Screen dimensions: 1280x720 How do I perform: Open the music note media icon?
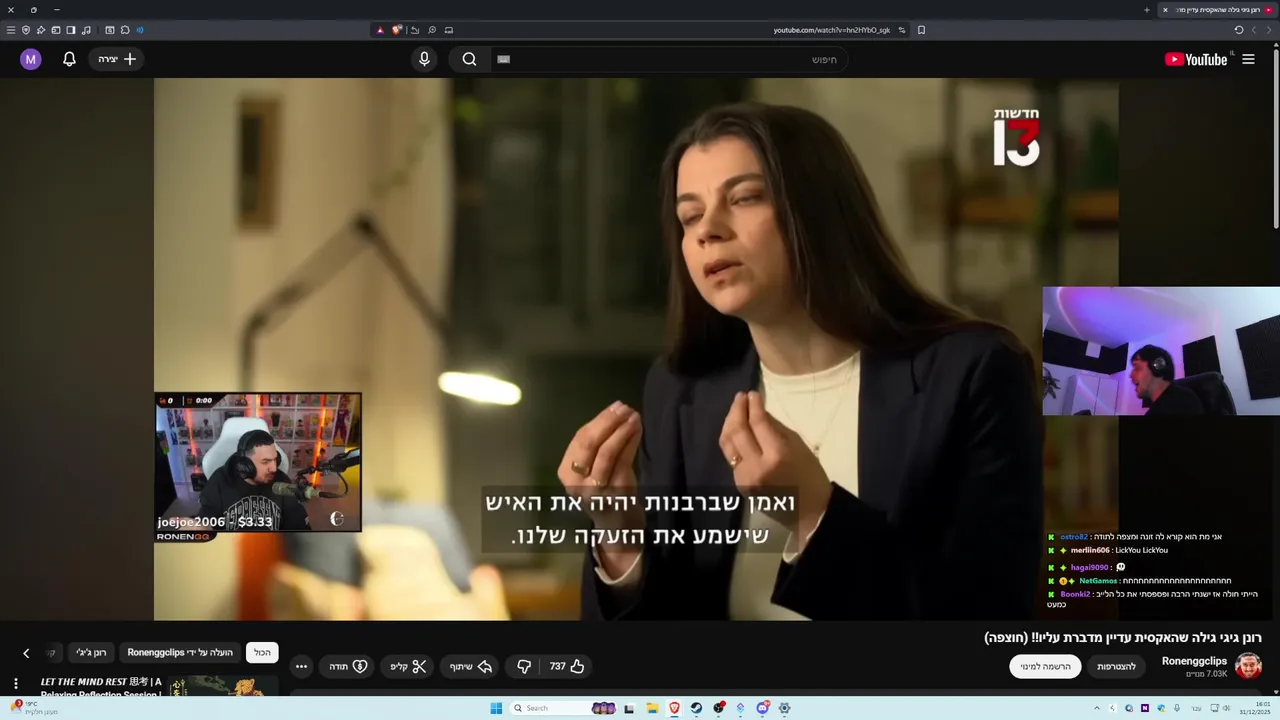point(86,30)
